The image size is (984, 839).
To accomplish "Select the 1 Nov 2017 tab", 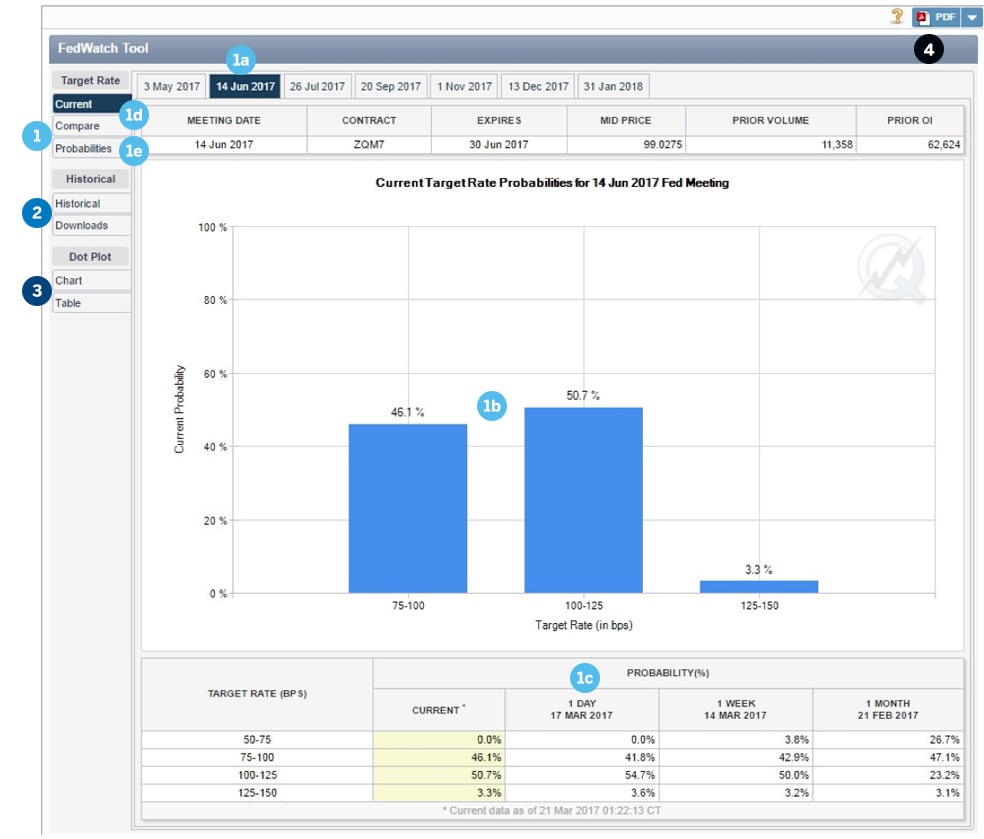I will coord(464,87).
